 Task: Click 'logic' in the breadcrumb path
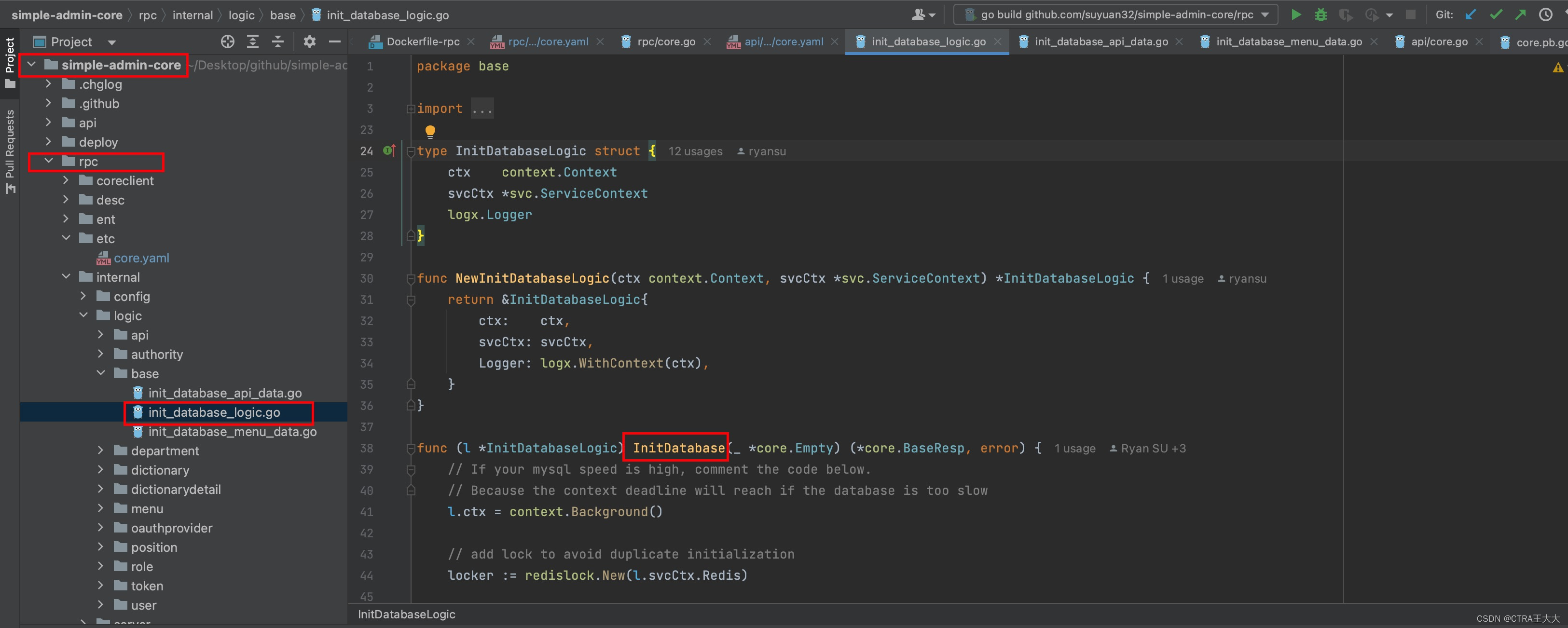coord(242,15)
